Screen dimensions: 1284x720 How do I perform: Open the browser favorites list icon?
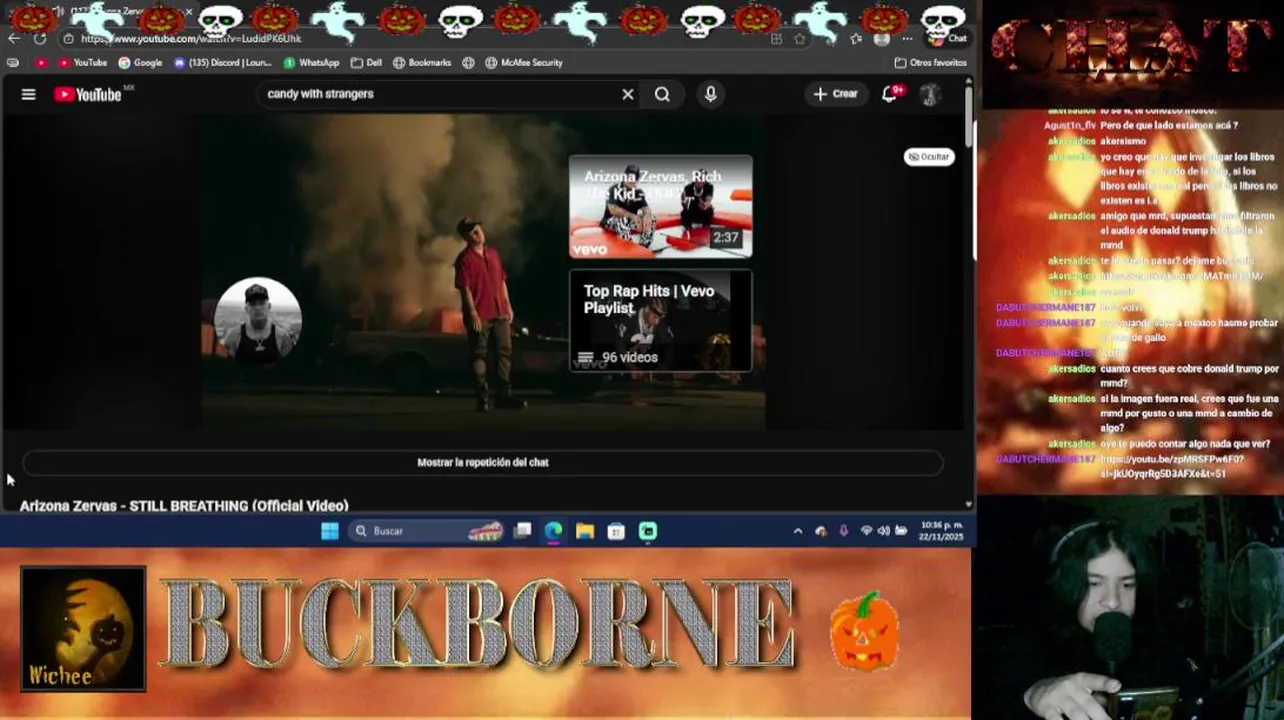856,38
